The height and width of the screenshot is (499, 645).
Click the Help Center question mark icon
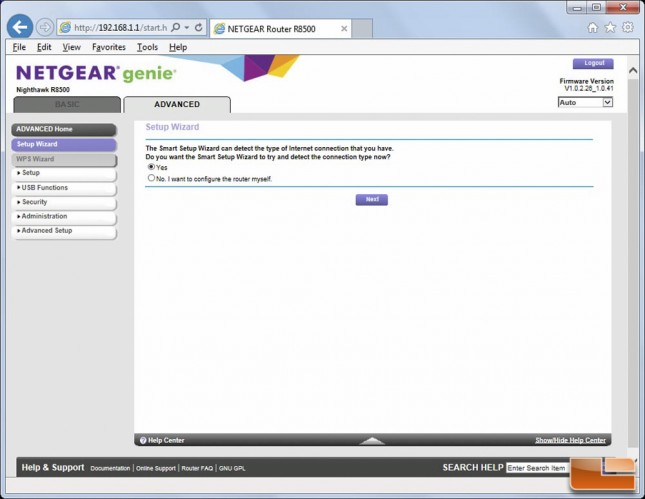pos(143,441)
